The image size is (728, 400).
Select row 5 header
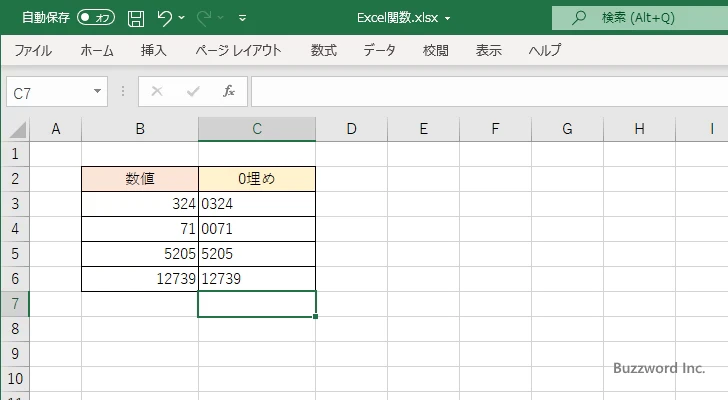tap(15, 254)
